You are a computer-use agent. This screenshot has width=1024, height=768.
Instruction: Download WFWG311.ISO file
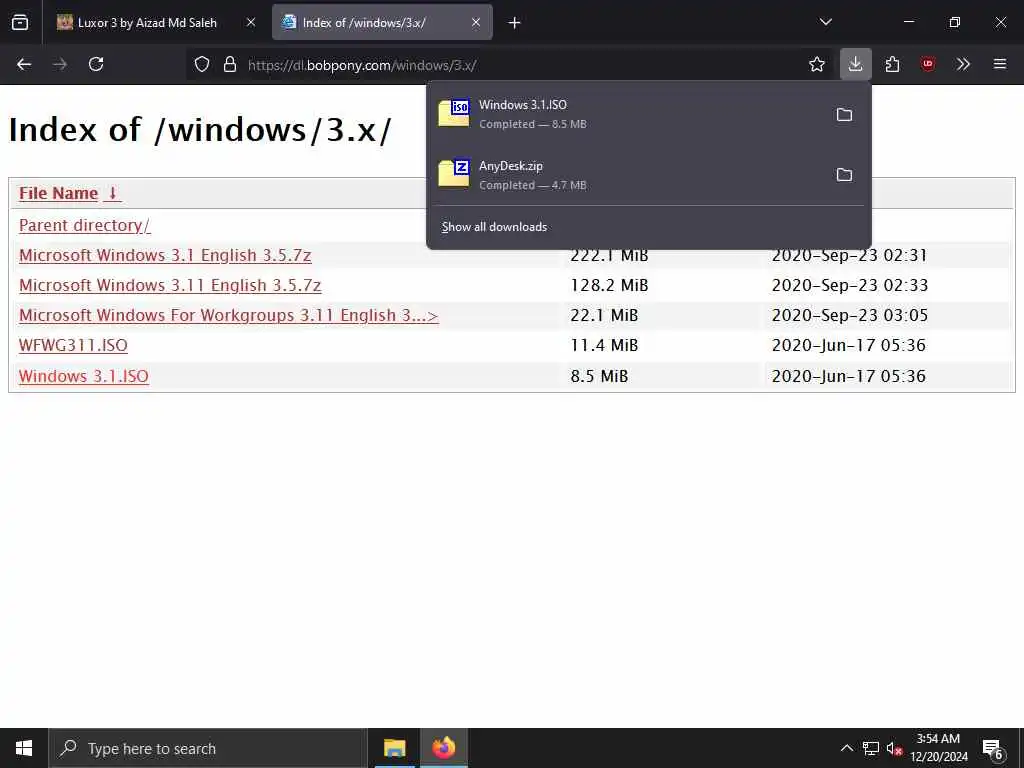click(73, 345)
